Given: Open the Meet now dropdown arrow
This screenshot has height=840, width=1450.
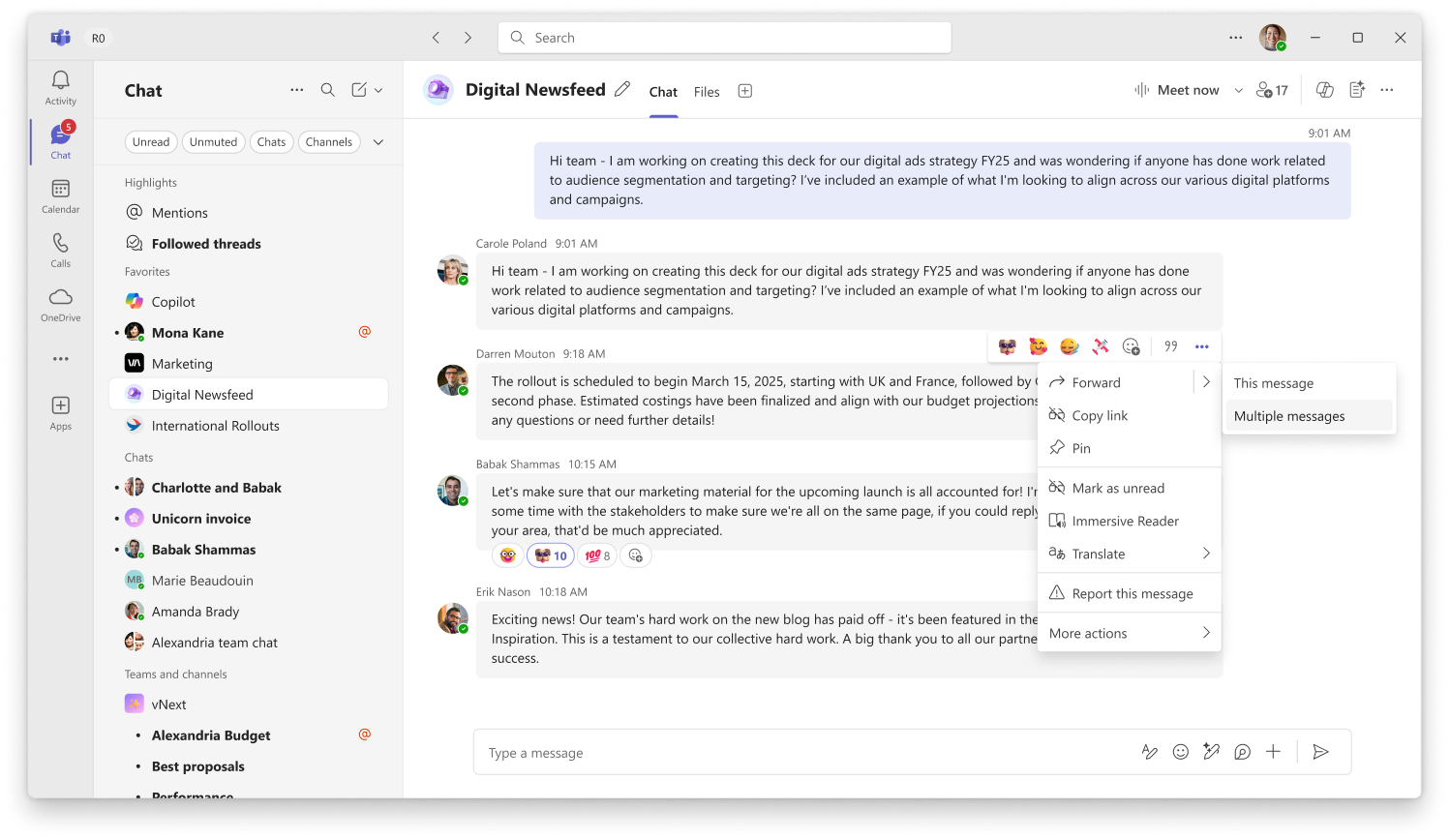Looking at the screenshot, I should [x=1238, y=90].
